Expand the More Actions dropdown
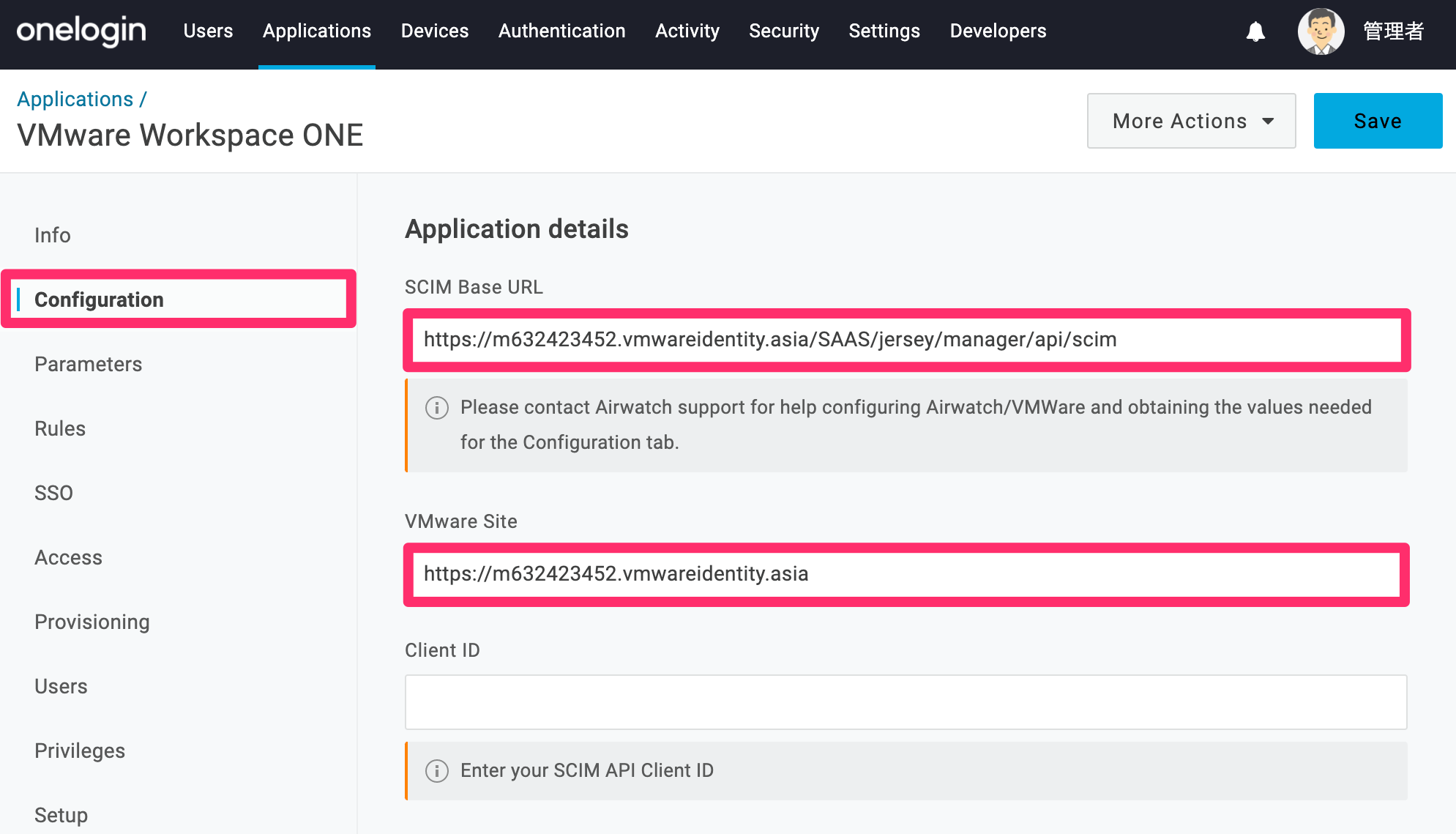This screenshot has width=1456, height=834. (1192, 121)
